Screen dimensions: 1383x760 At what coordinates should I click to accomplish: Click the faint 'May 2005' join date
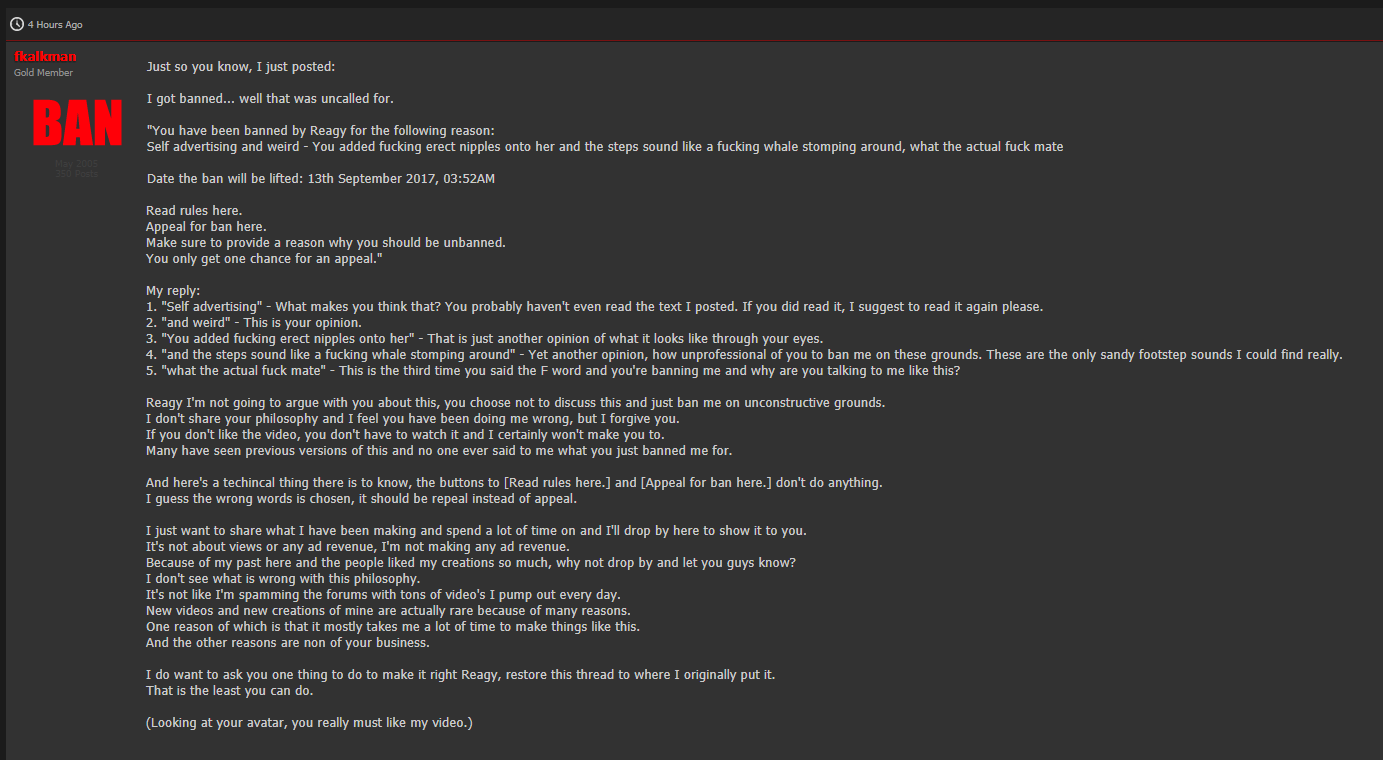point(77,163)
